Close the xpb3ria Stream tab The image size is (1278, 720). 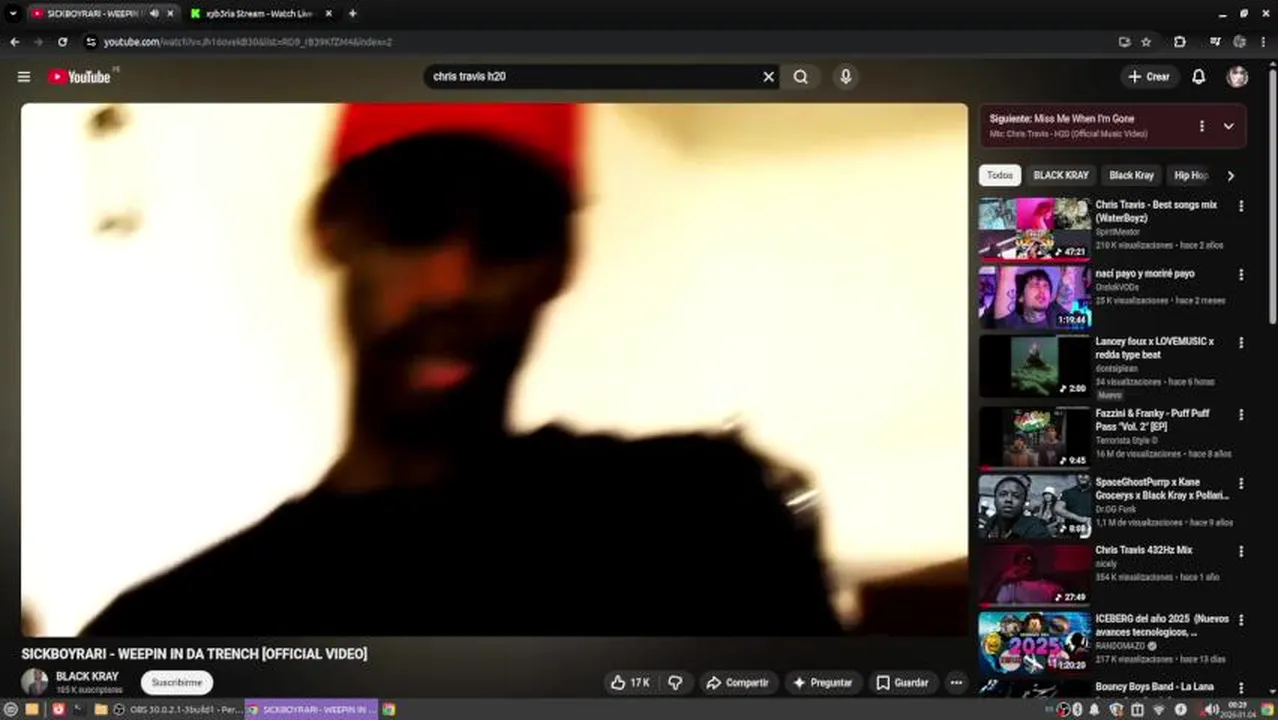[329, 13]
